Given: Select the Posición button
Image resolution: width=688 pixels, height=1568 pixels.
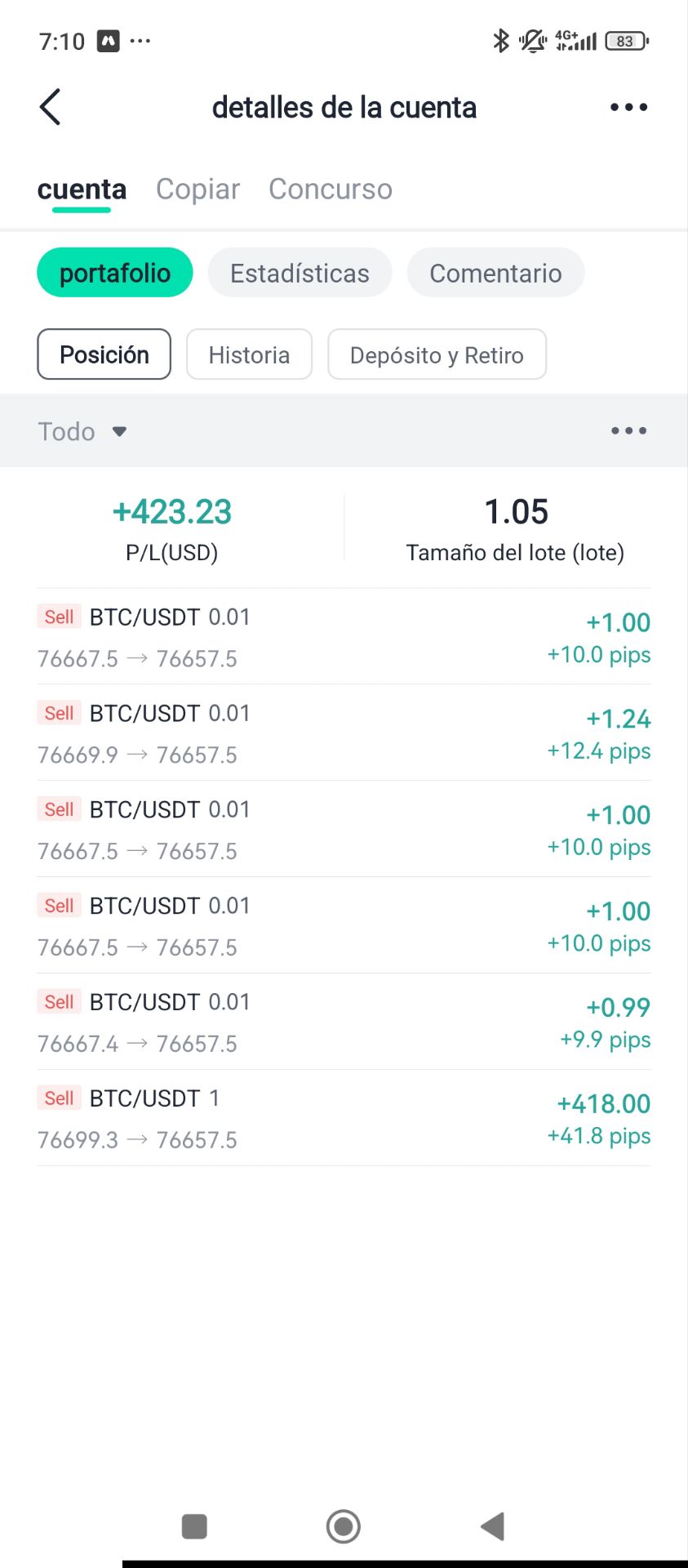Looking at the screenshot, I should pos(104,354).
